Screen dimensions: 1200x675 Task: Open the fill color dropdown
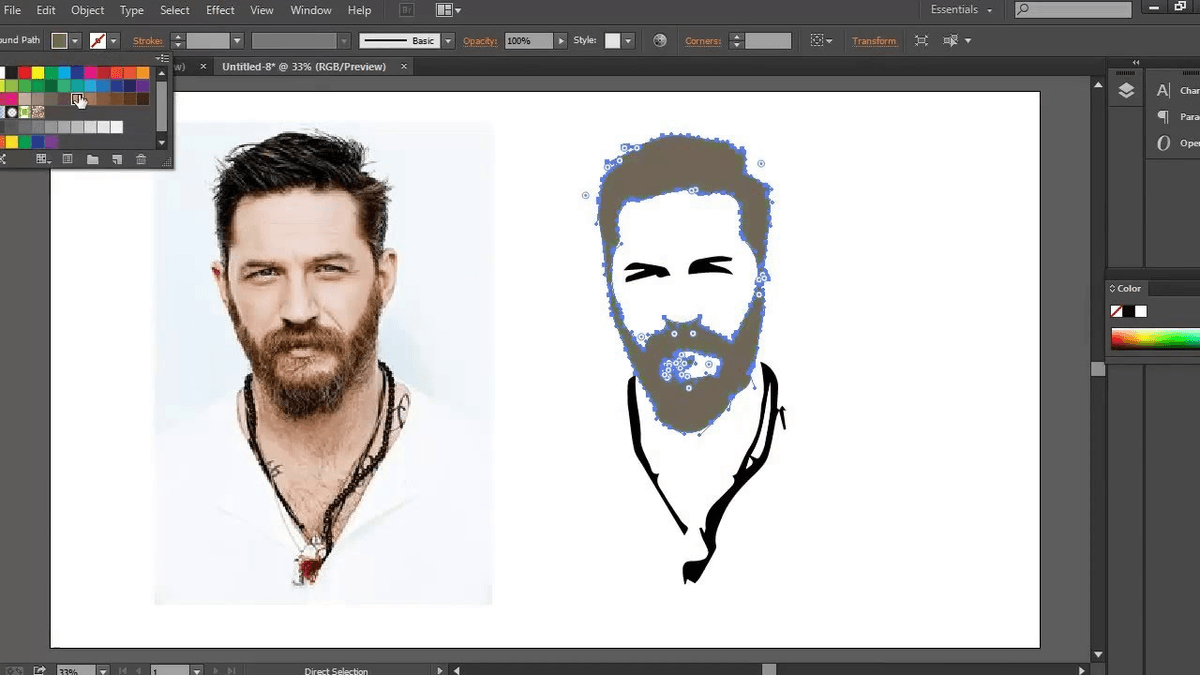click(76, 40)
